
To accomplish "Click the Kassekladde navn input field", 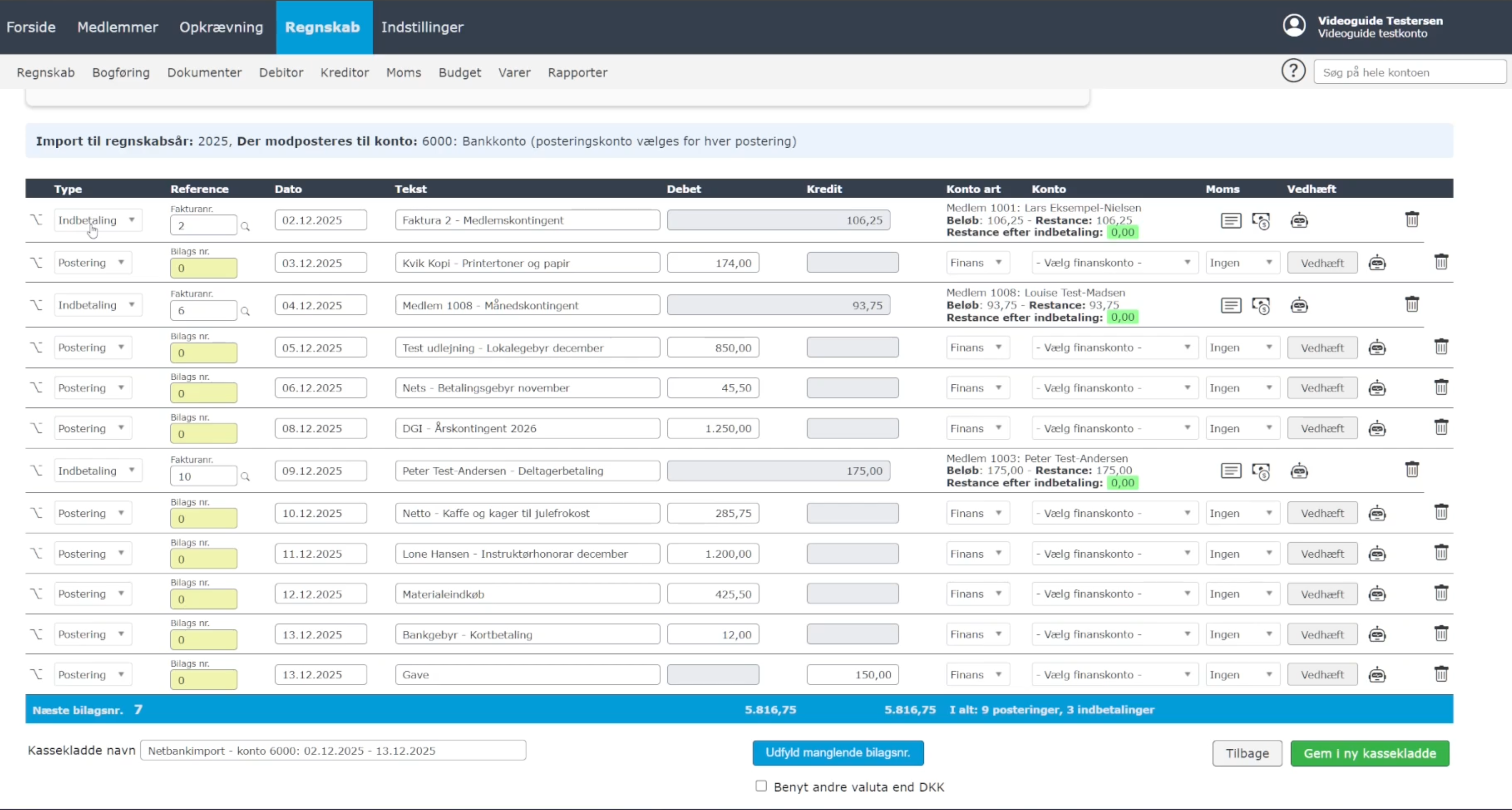I will [x=333, y=751].
